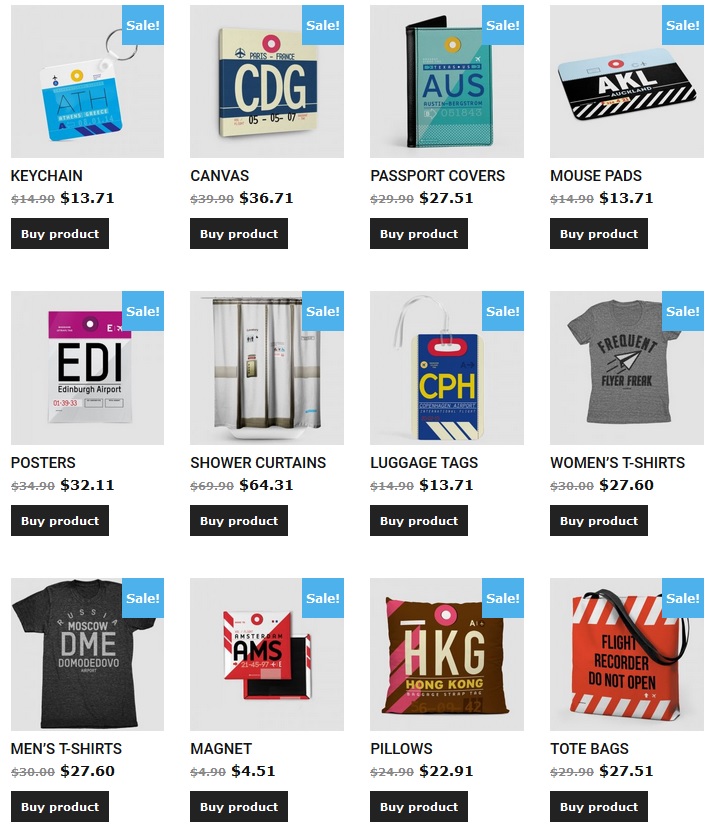
Task: Open the Women's T-Shirts title link
Action: [618, 462]
